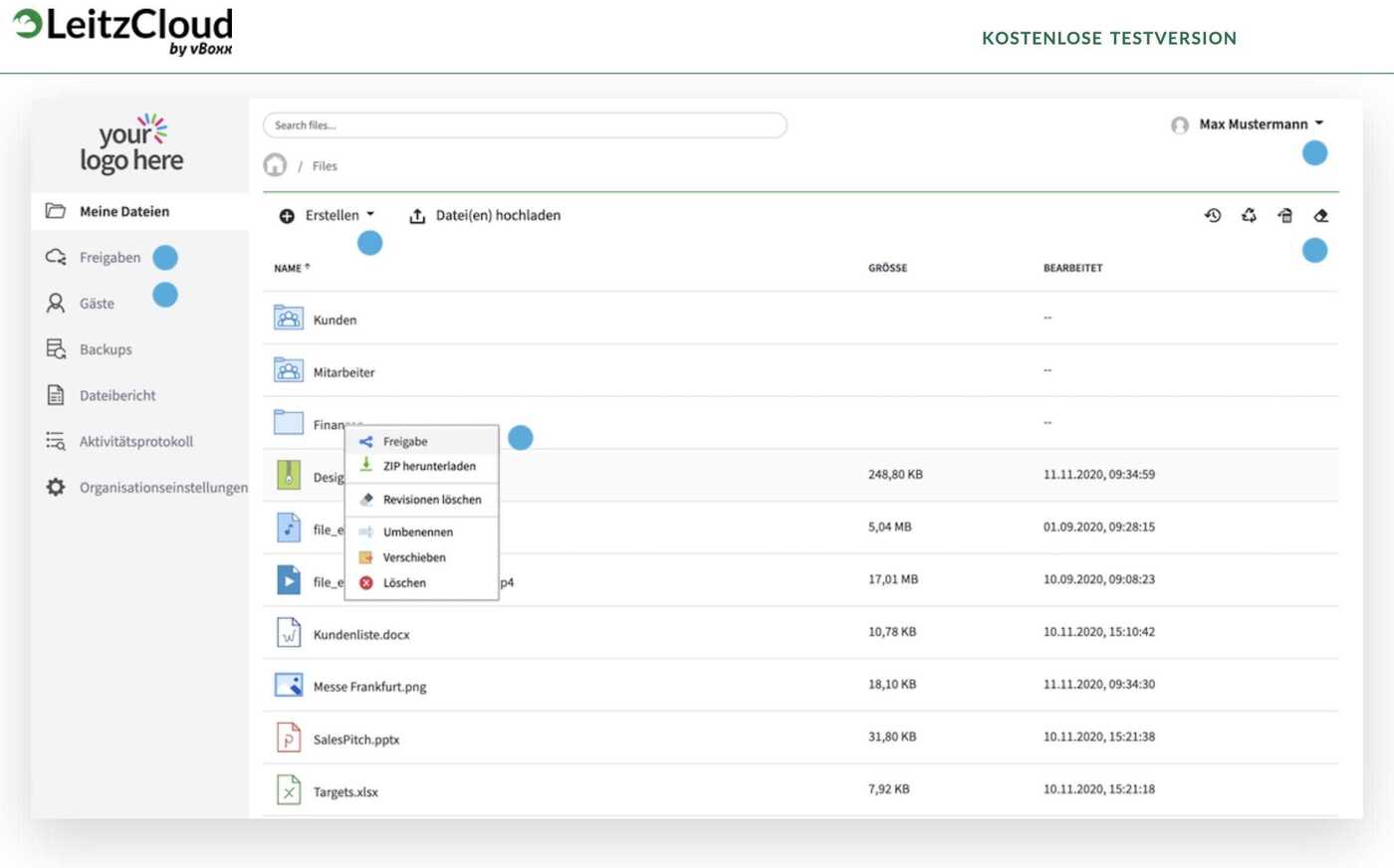Viewport: 1394px width, 868px height.
Task: Go to home via the house icon
Action: point(275,165)
